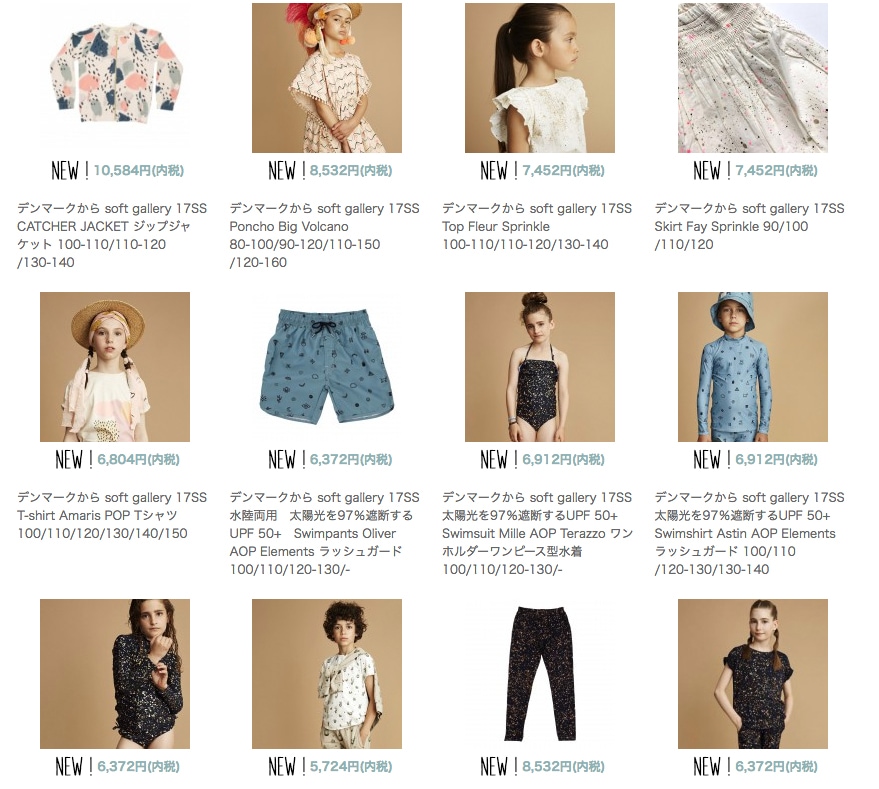Open the Poncho Big Volcano photo
Screen dimensions: 879x789
point(327,78)
